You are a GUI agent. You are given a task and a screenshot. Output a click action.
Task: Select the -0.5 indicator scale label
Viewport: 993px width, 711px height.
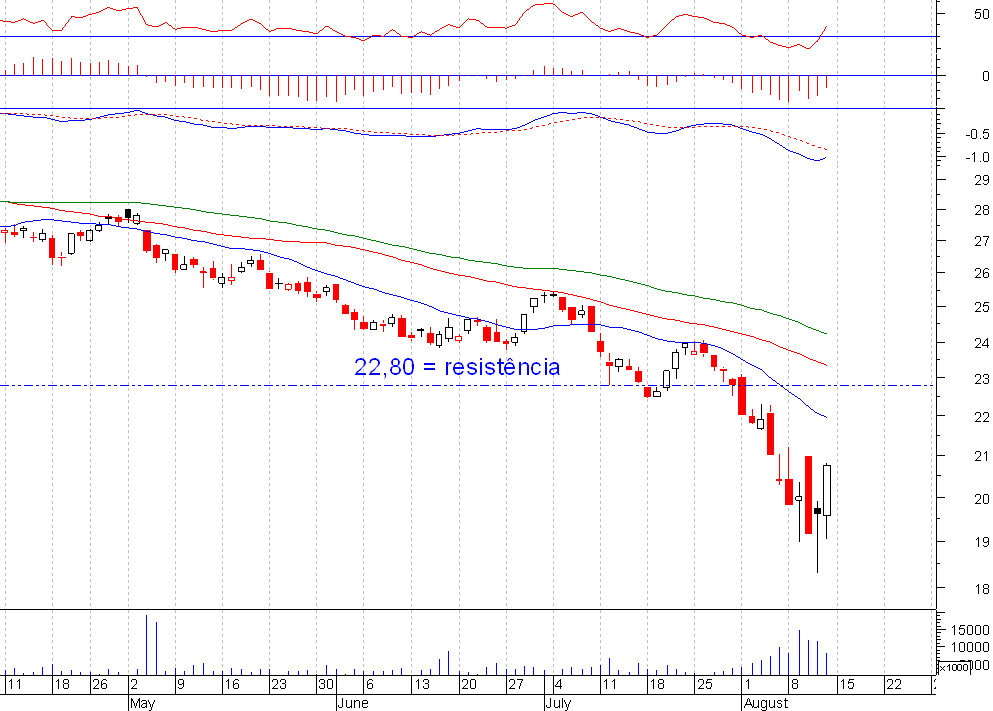(977, 134)
